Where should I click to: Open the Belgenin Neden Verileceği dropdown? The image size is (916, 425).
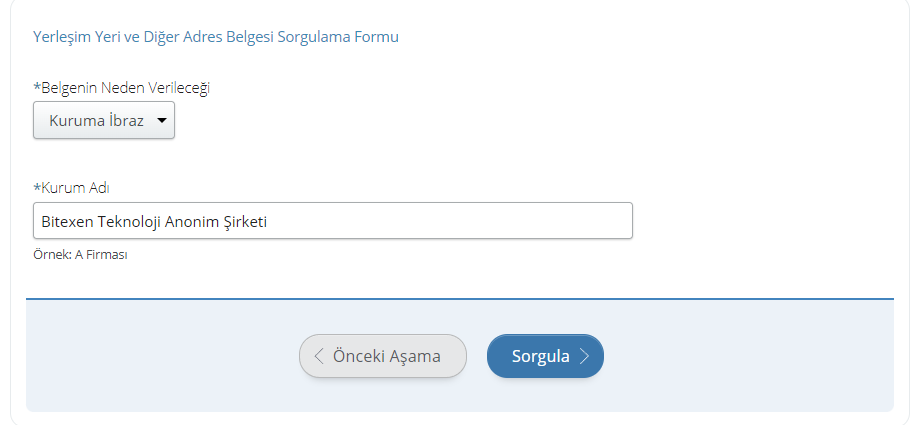[x=104, y=120]
